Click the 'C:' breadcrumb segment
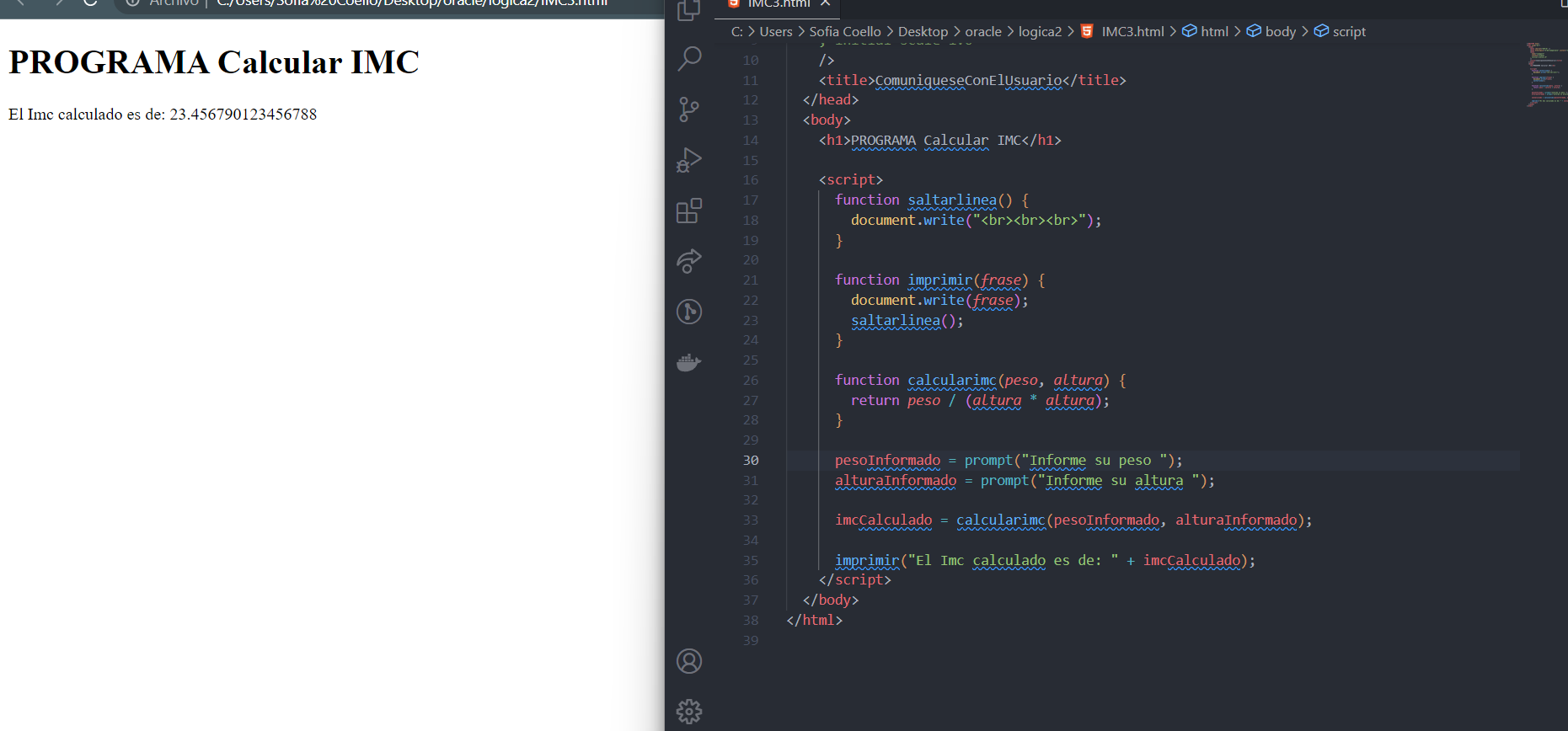 point(737,31)
